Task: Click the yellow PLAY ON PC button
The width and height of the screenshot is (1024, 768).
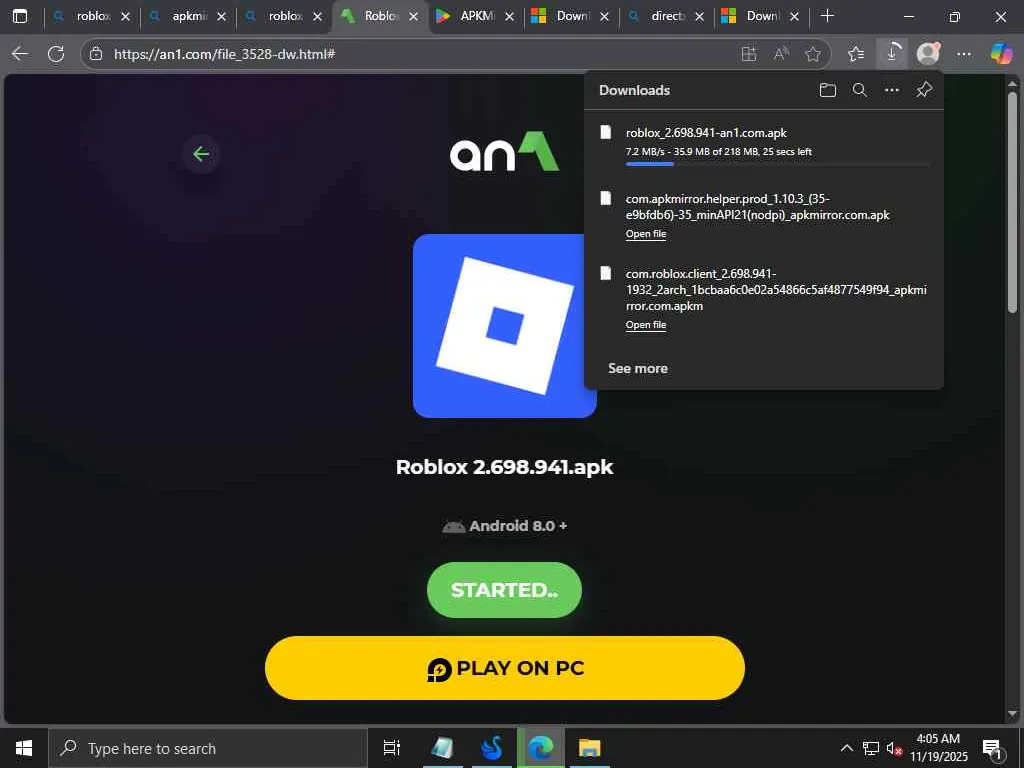Action: click(505, 668)
